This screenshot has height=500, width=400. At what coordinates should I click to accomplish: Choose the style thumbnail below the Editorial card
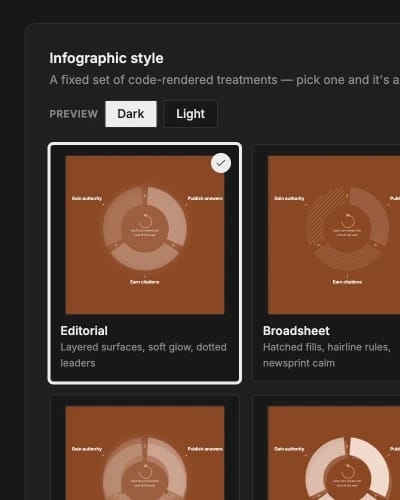click(x=145, y=453)
